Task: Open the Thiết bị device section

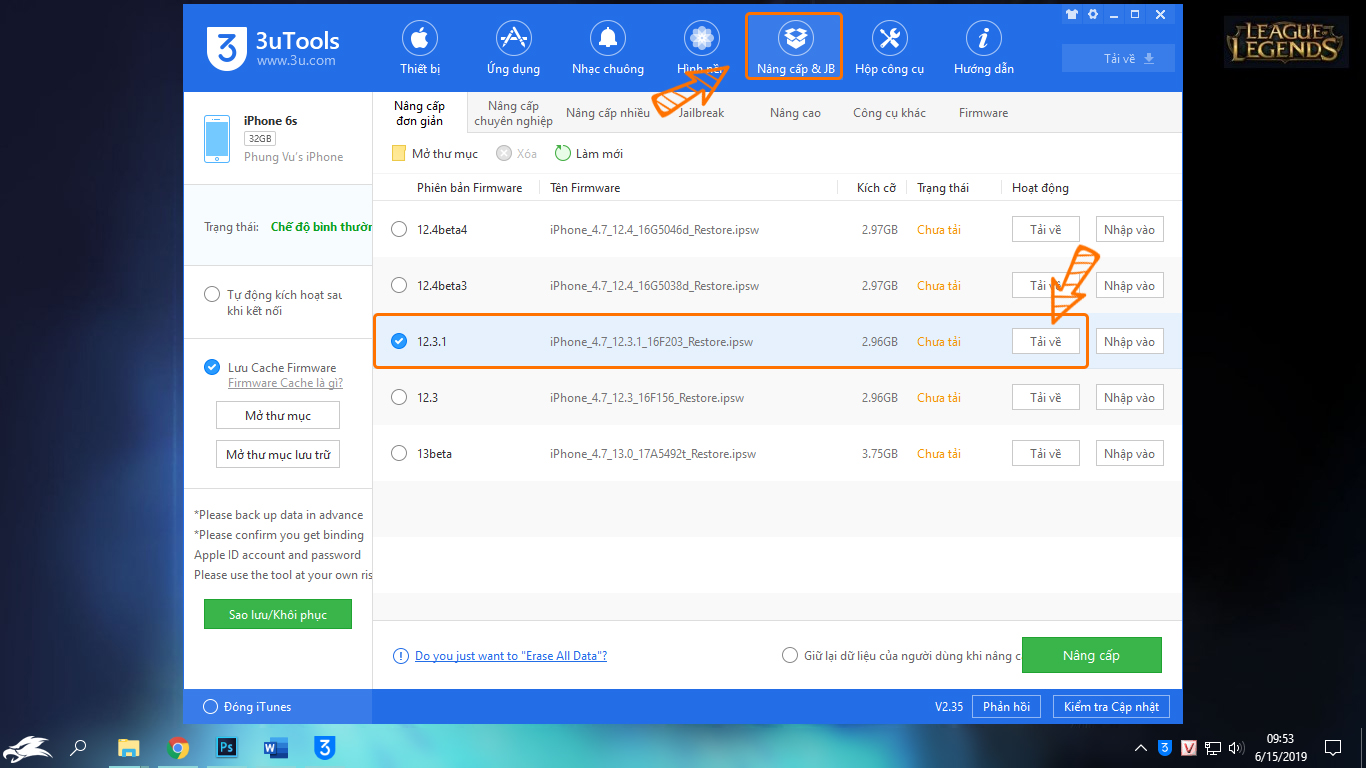Action: pyautogui.click(x=420, y=48)
